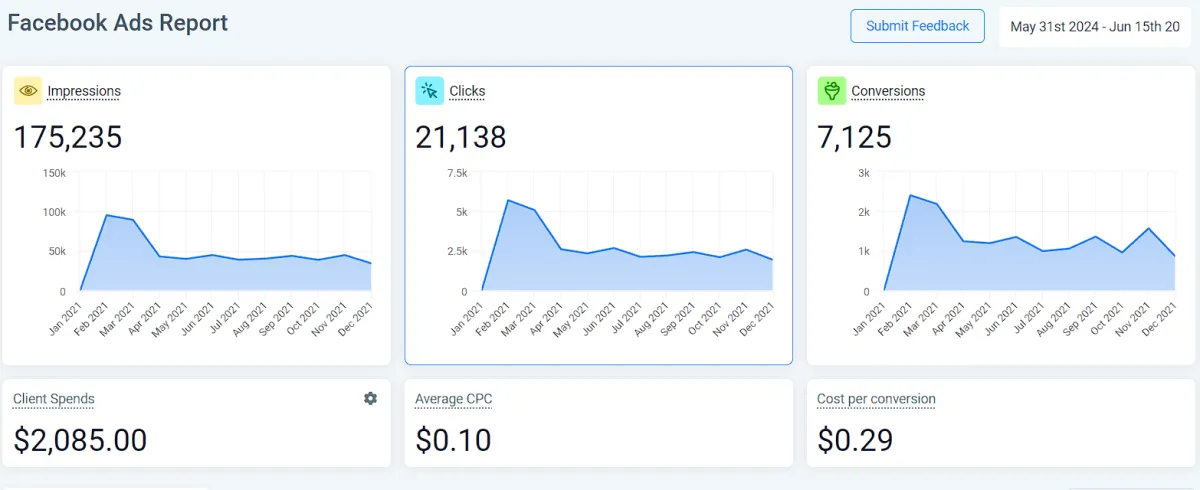
Task: Click the Clicks metric label
Action: pos(467,91)
